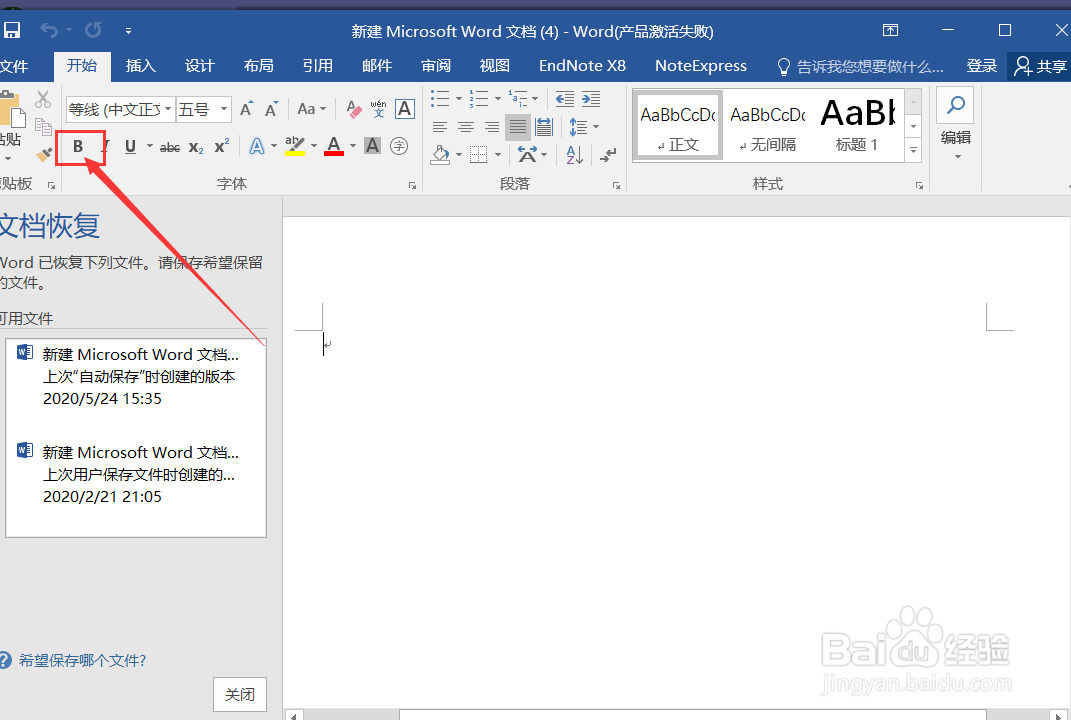This screenshot has height=720, width=1071.
Task: Click the paragraph shading paint bucket
Action: pyautogui.click(x=441, y=155)
